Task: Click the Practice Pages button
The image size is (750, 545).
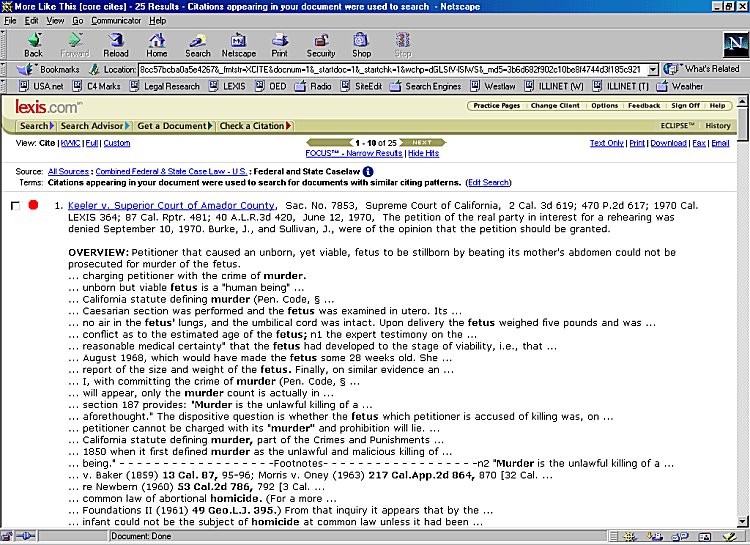Action: (x=496, y=105)
